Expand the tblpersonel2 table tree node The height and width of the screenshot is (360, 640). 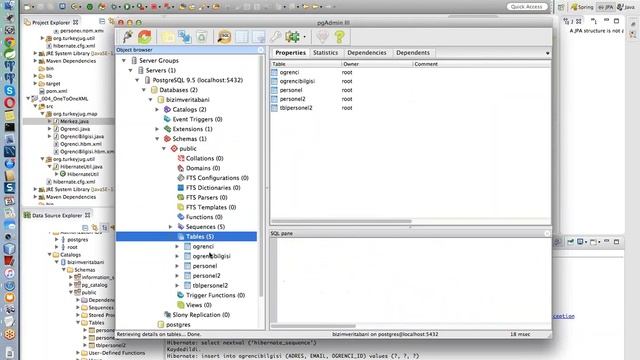point(177,285)
